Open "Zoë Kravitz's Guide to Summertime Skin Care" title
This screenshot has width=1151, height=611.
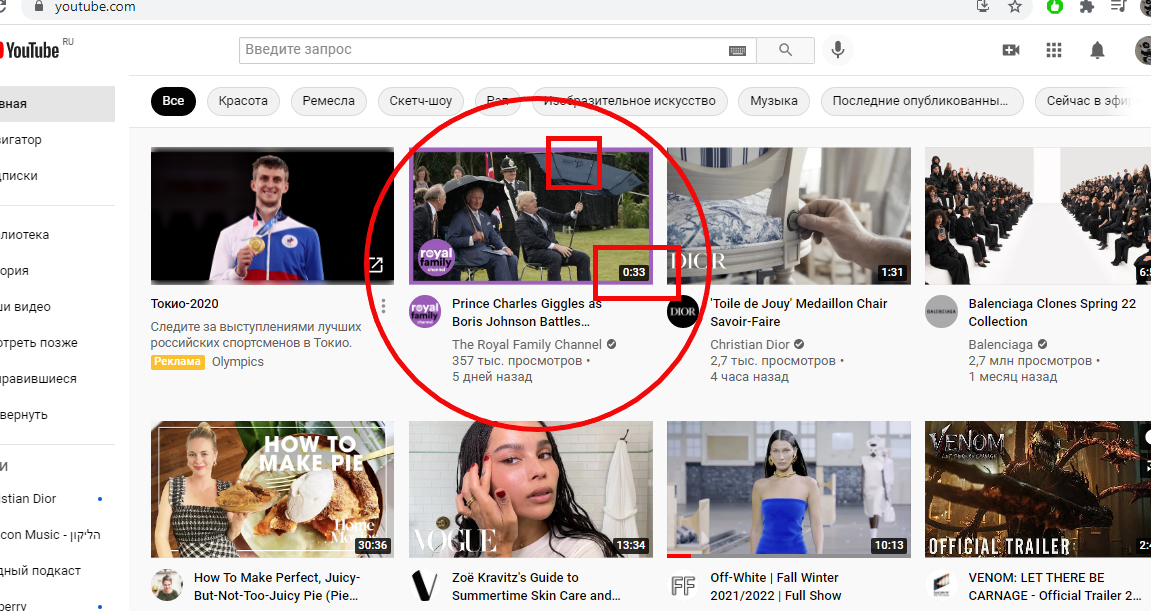(537, 587)
